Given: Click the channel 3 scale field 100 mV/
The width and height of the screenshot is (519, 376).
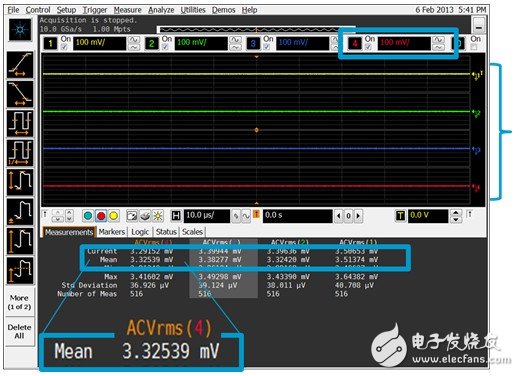Looking at the screenshot, I should [303, 43].
